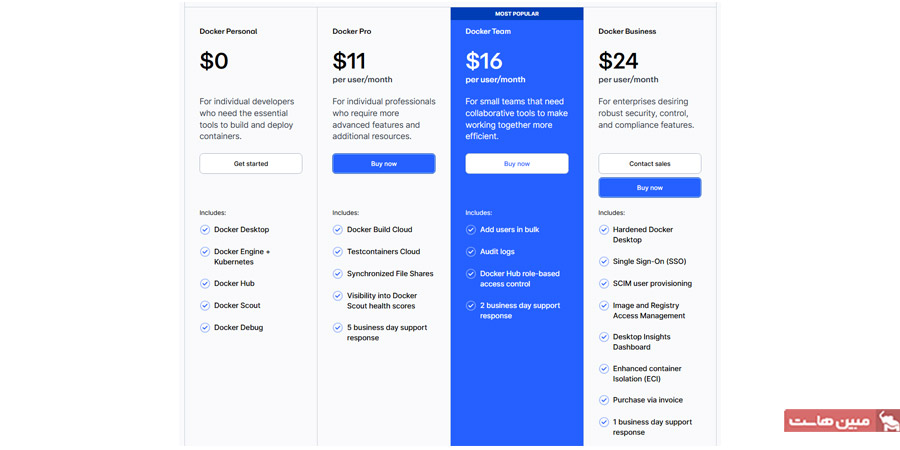Viewport: 900px width, 450px height.
Task: Click the Testcontainers Cloud feature text
Action: (x=383, y=252)
